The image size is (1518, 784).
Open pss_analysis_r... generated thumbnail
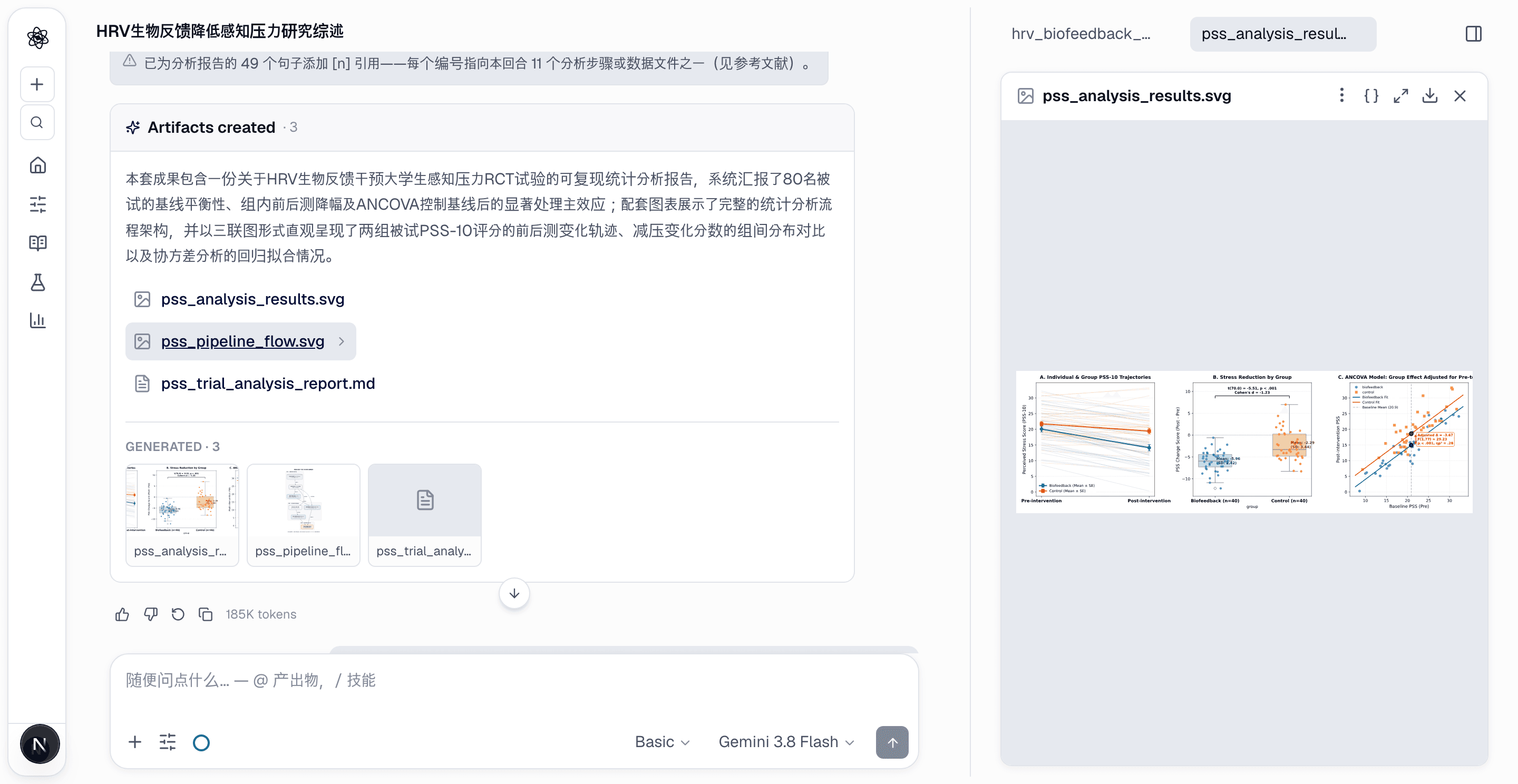tap(182, 515)
